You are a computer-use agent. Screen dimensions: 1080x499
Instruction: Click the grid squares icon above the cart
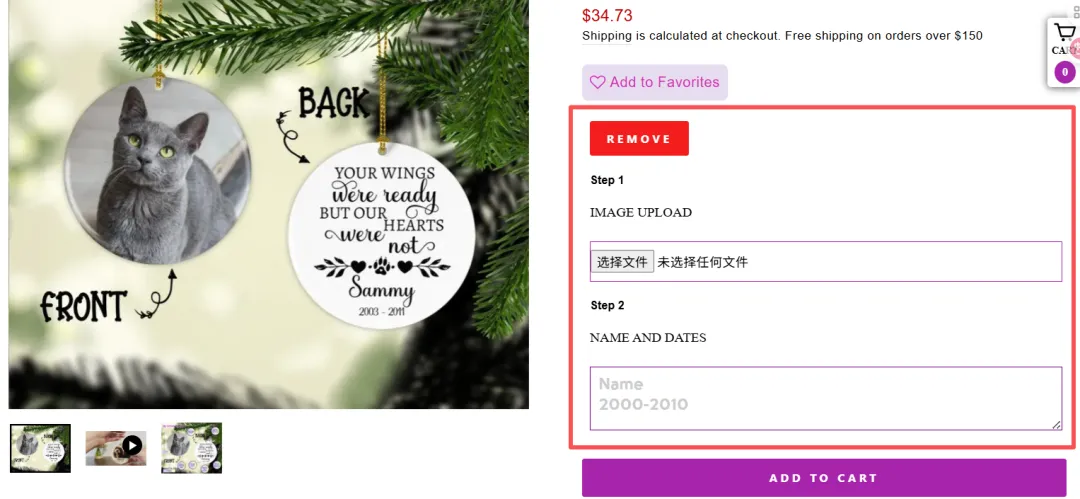[x=1077, y=9]
